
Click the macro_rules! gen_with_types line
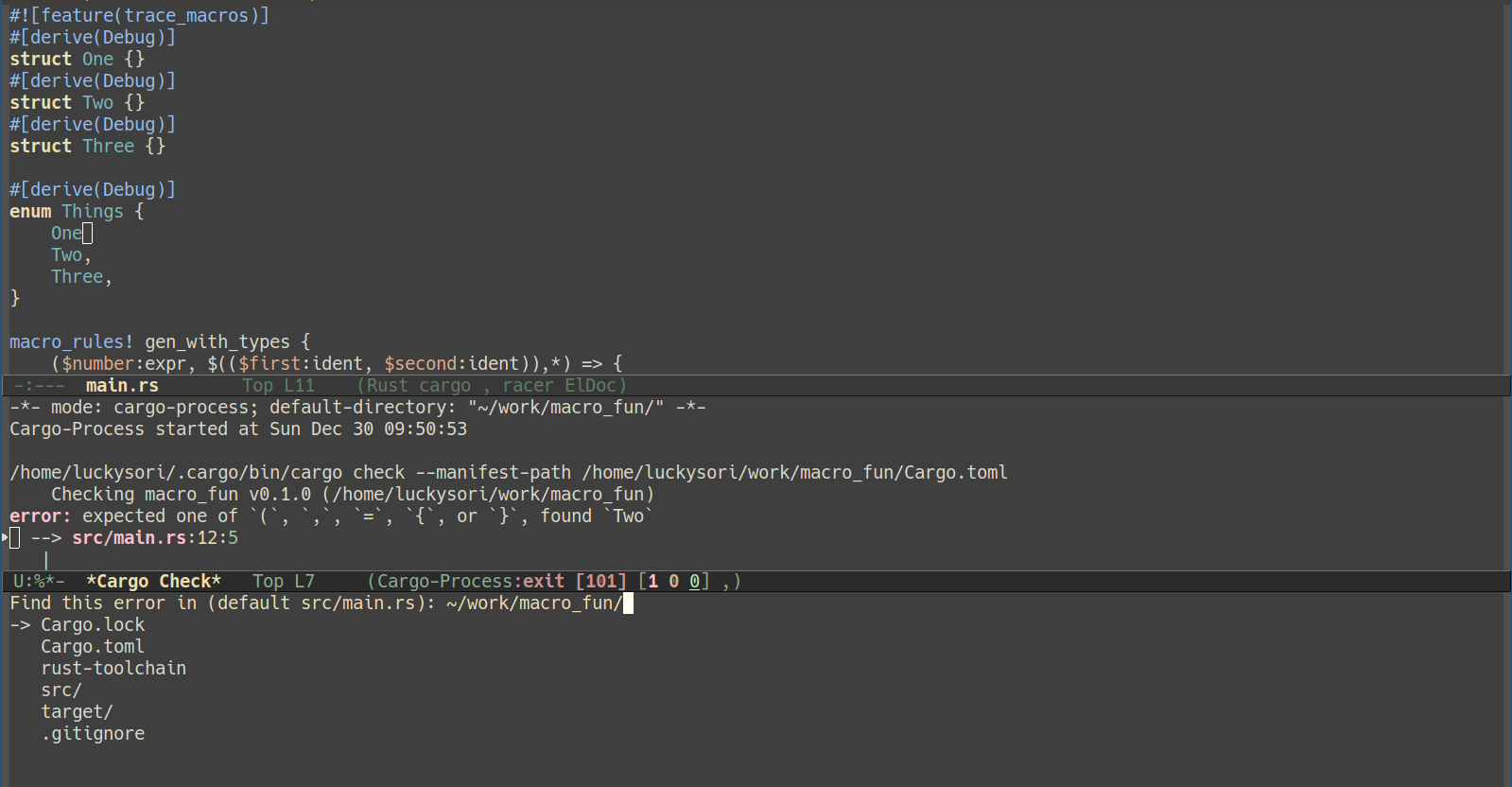[x=160, y=342]
